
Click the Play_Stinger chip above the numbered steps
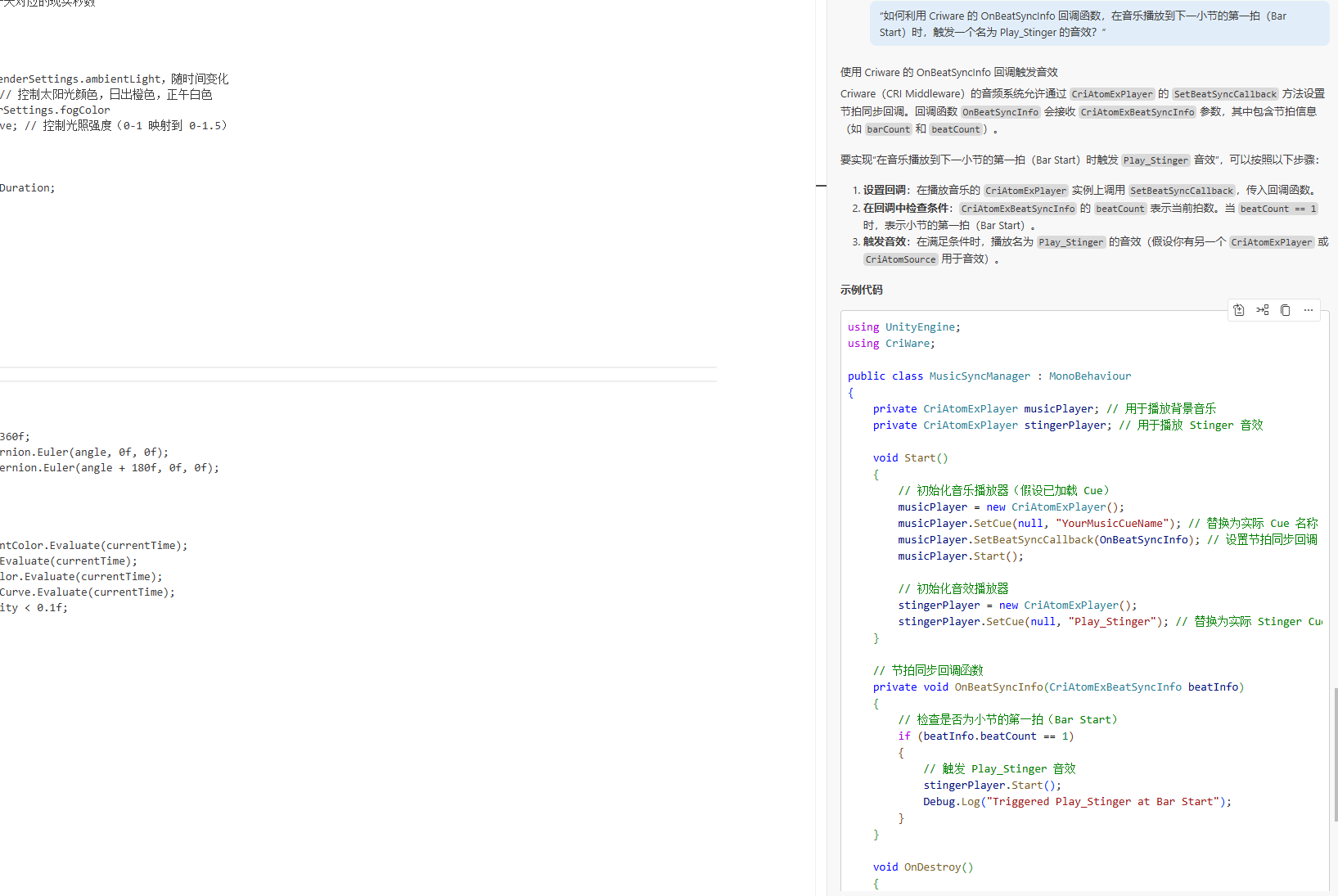1156,160
